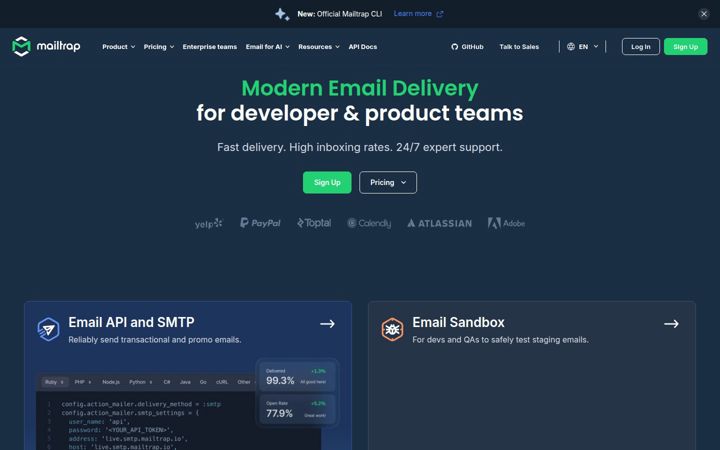Click the Yelp logo
720x450 pixels.
[208, 224]
